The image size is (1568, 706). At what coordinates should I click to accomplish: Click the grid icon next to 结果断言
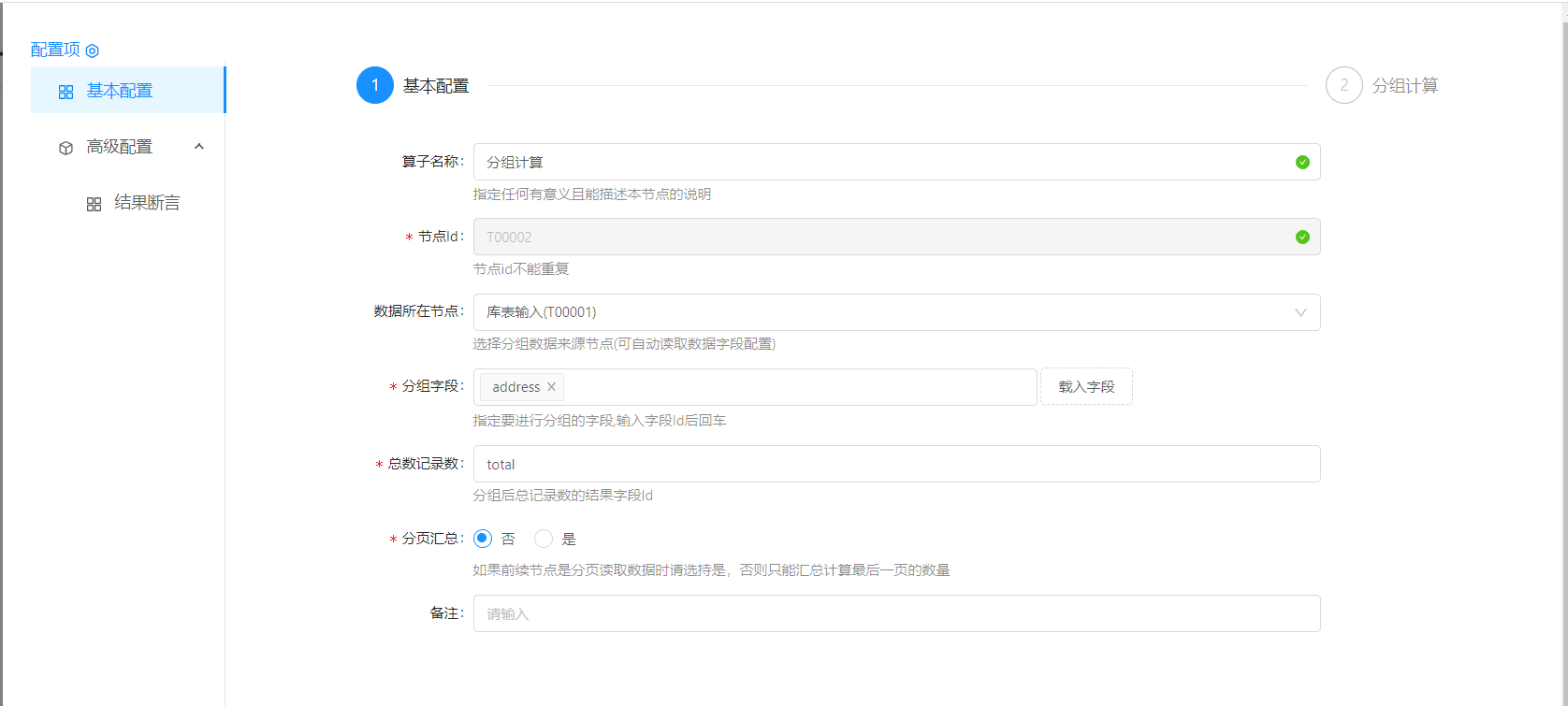[x=94, y=204]
